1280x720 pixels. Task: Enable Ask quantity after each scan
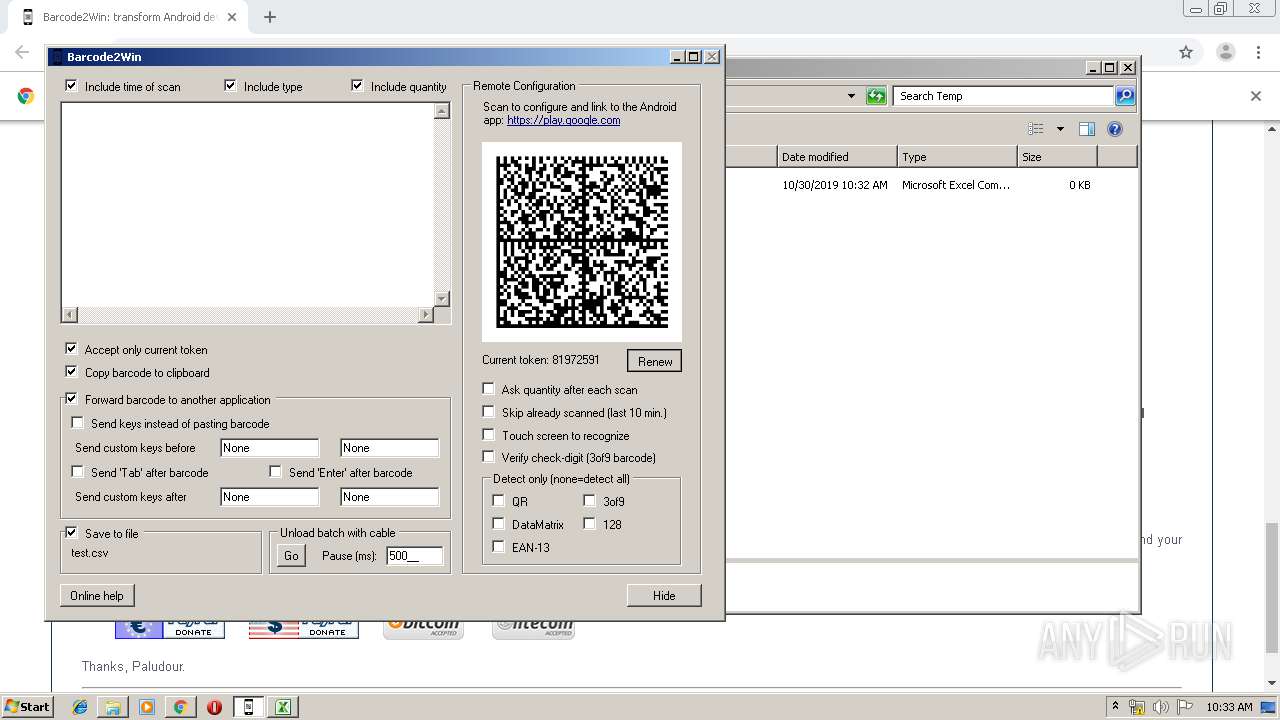point(488,389)
